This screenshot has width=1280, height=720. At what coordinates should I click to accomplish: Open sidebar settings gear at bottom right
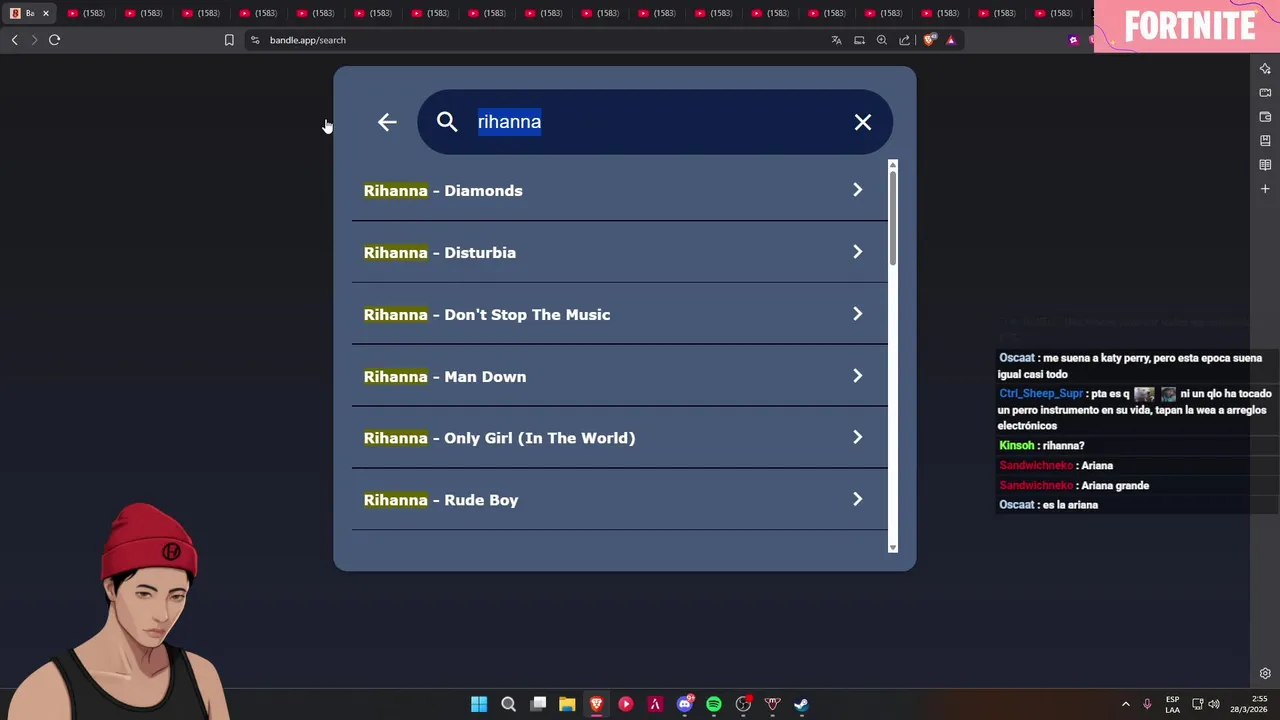point(1265,673)
